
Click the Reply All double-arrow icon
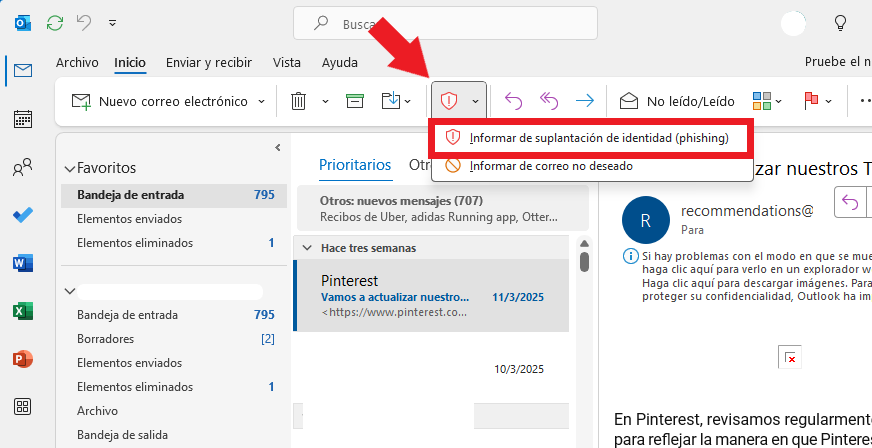pos(548,101)
